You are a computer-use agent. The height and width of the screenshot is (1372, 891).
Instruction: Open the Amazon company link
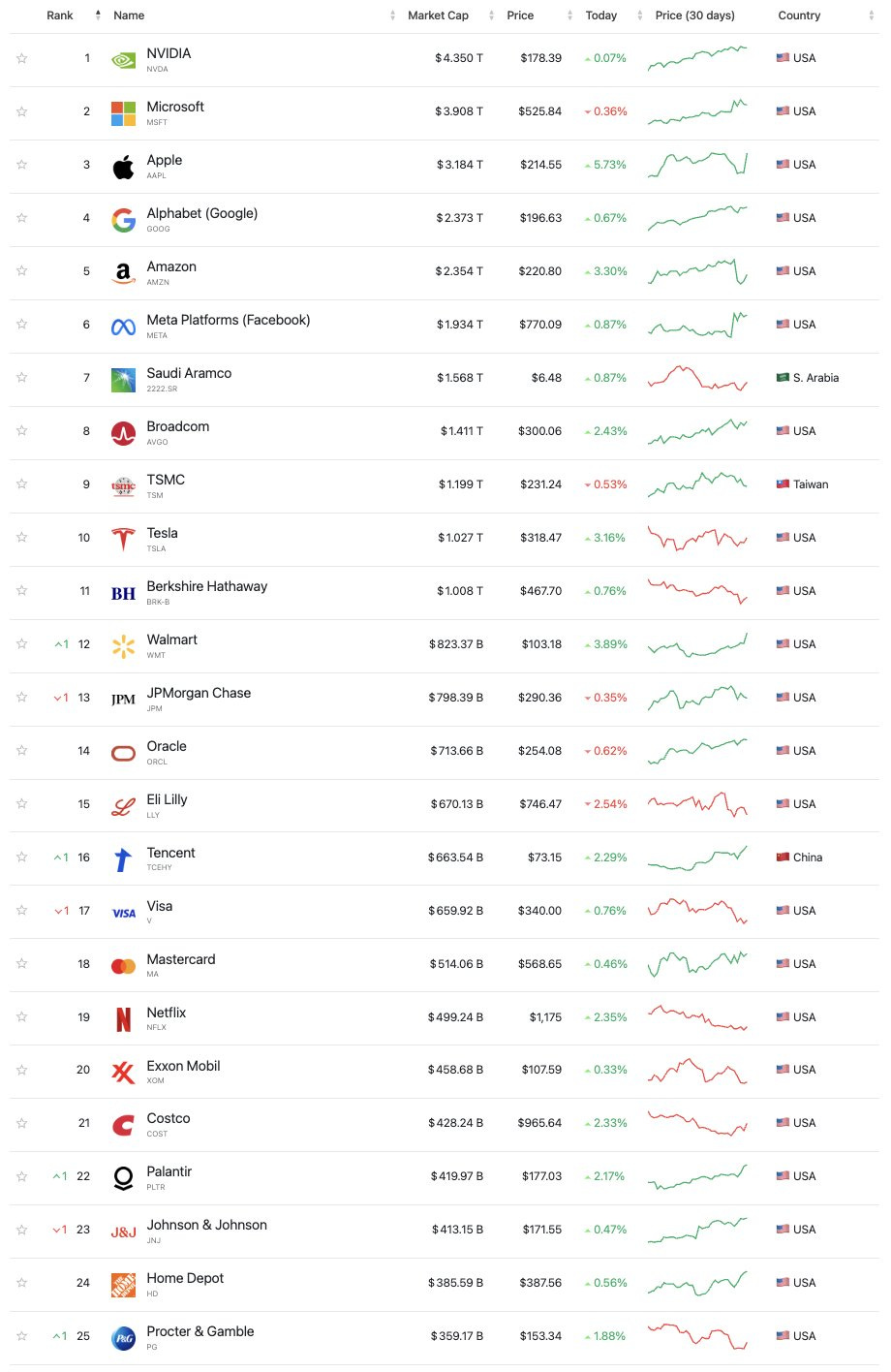(x=171, y=266)
